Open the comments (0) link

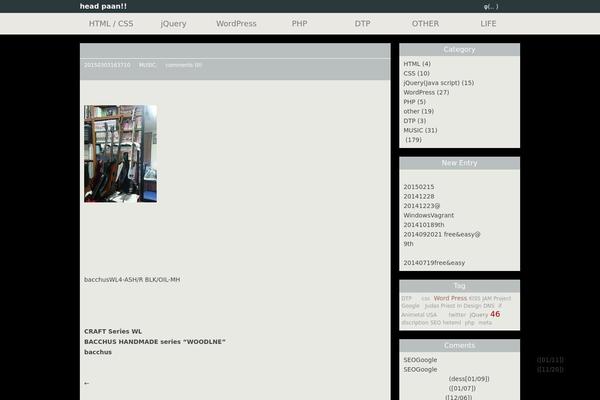tap(184, 65)
